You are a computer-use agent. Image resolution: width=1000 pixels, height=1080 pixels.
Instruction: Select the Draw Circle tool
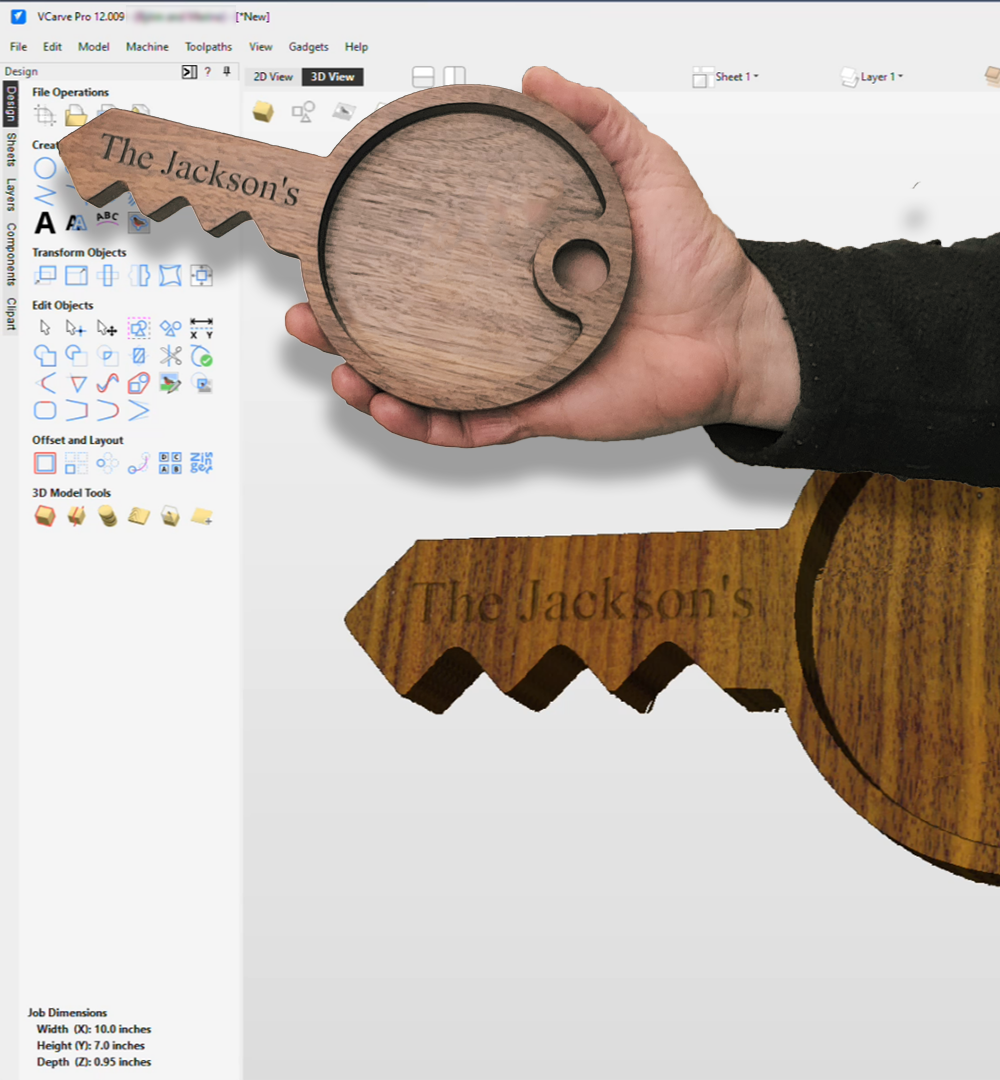coord(45,168)
